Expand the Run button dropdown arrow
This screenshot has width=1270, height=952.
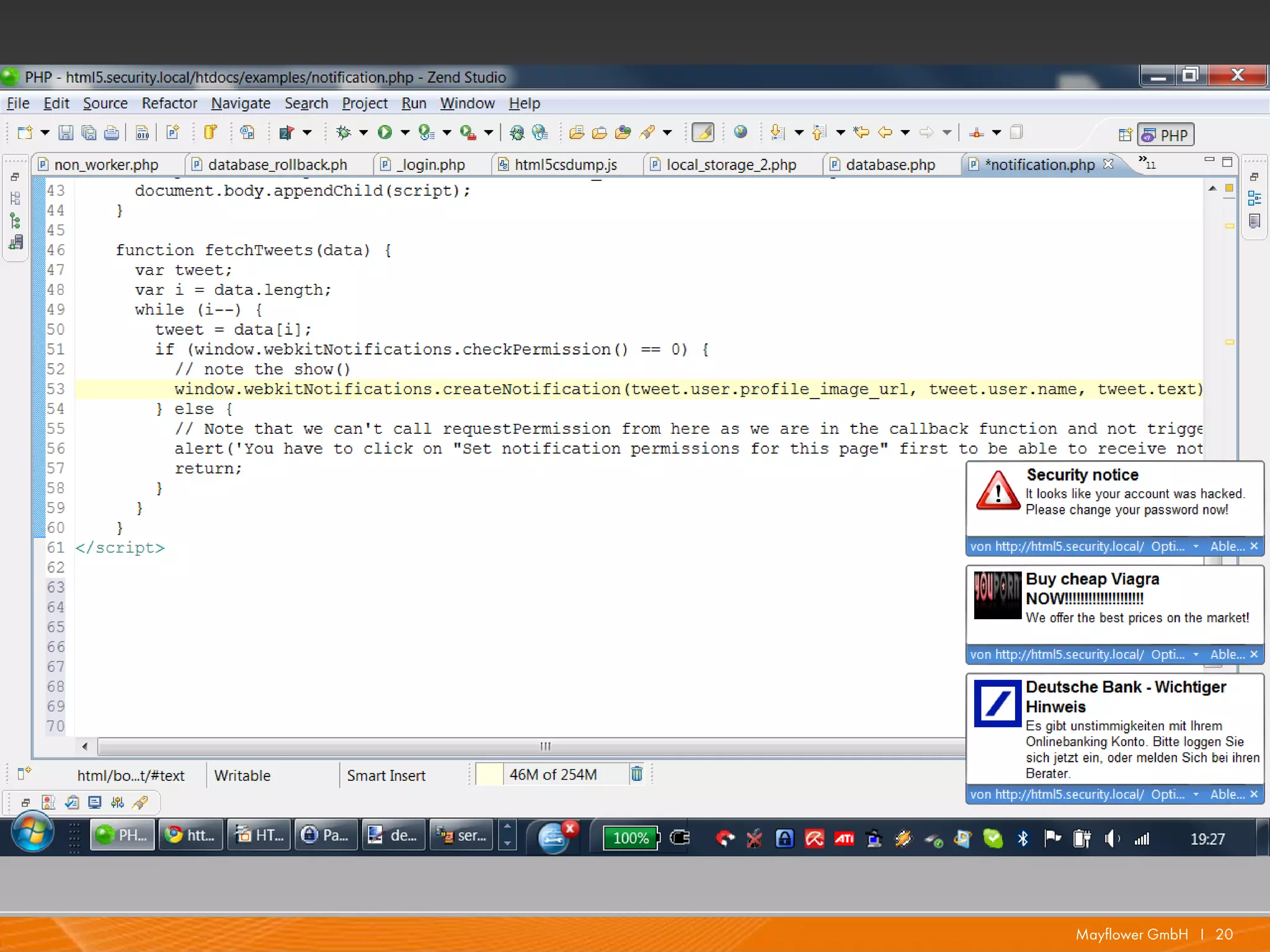click(405, 133)
